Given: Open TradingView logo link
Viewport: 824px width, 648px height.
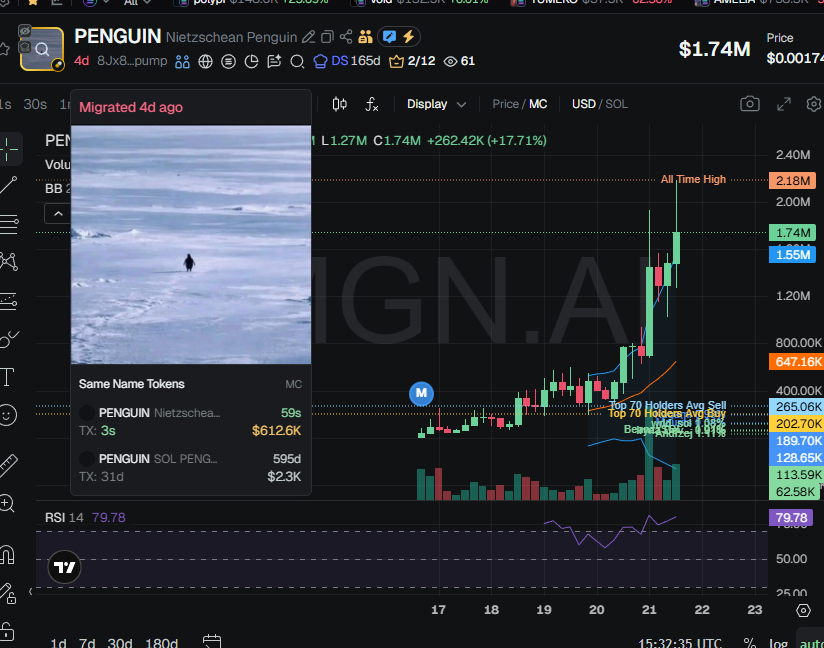Looking at the screenshot, I should click(x=65, y=567).
